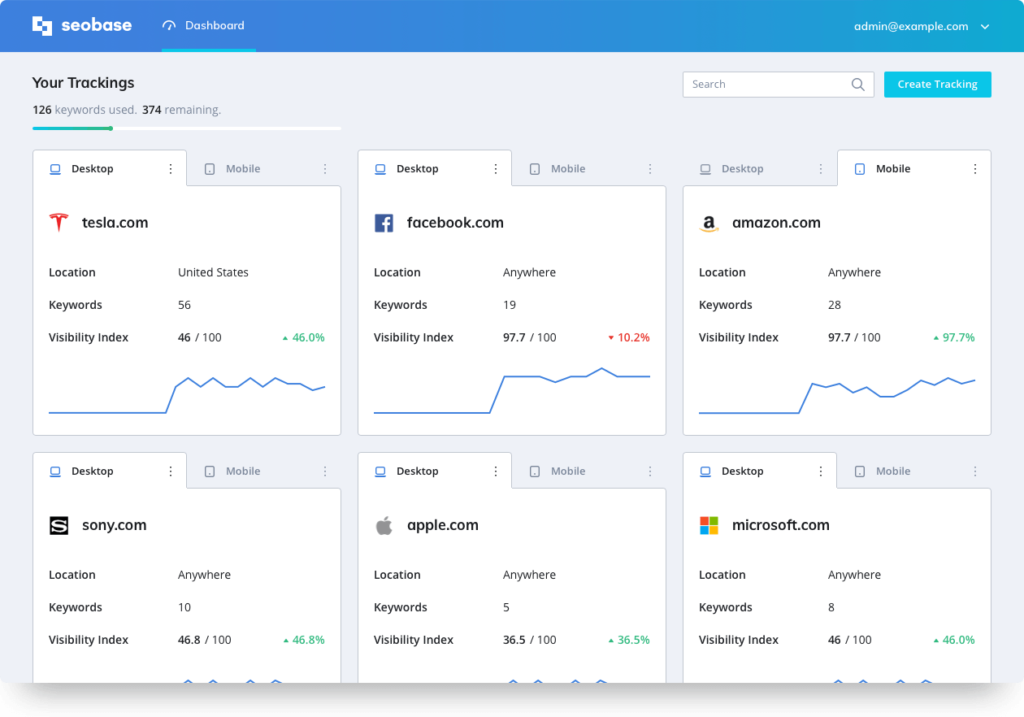Click the Facebook logo icon
Screen dimensions: 1024x717
(x=384, y=223)
